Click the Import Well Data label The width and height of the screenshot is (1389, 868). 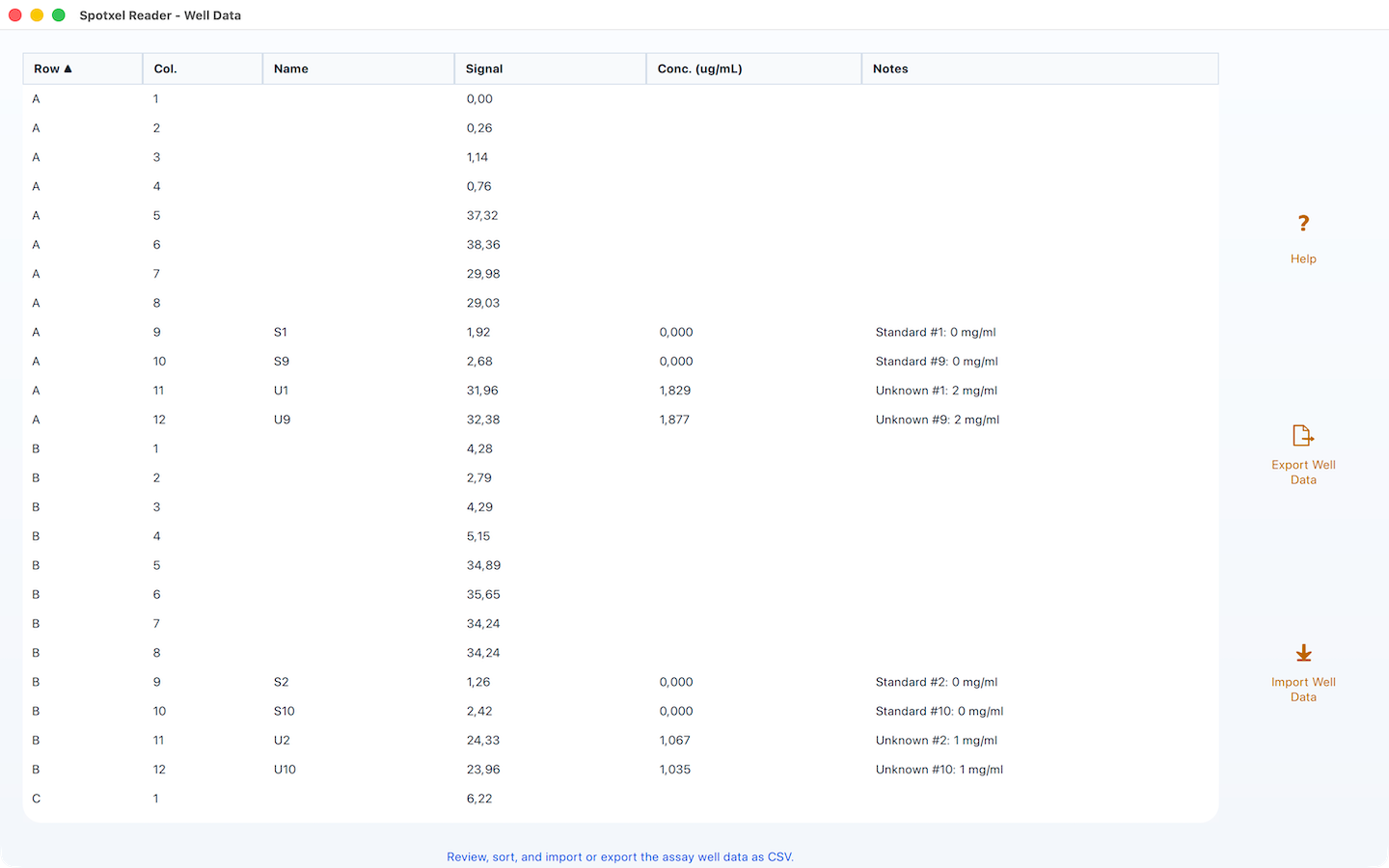click(x=1303, y=690)
